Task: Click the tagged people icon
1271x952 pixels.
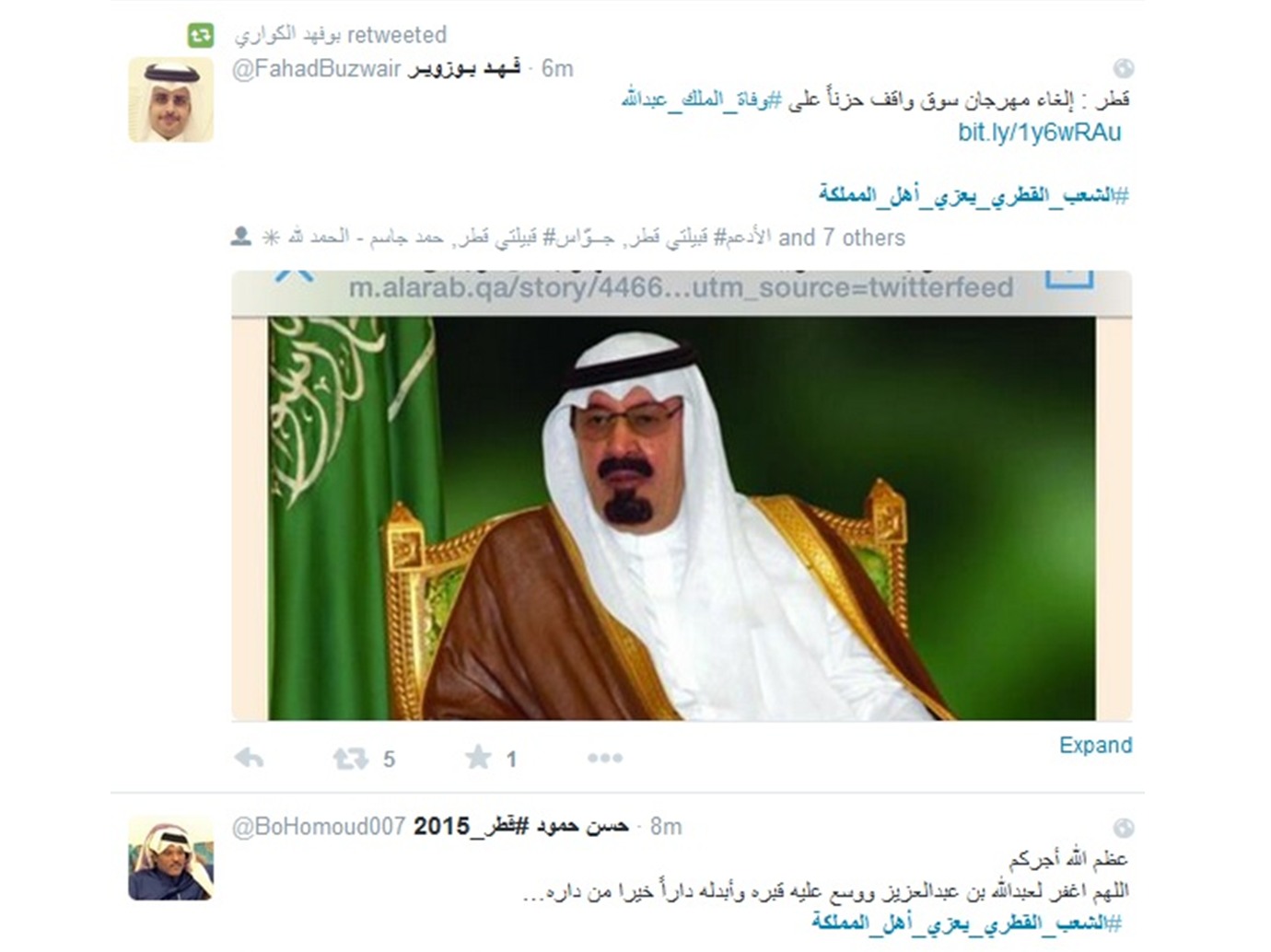Action: tap(241, 237)
